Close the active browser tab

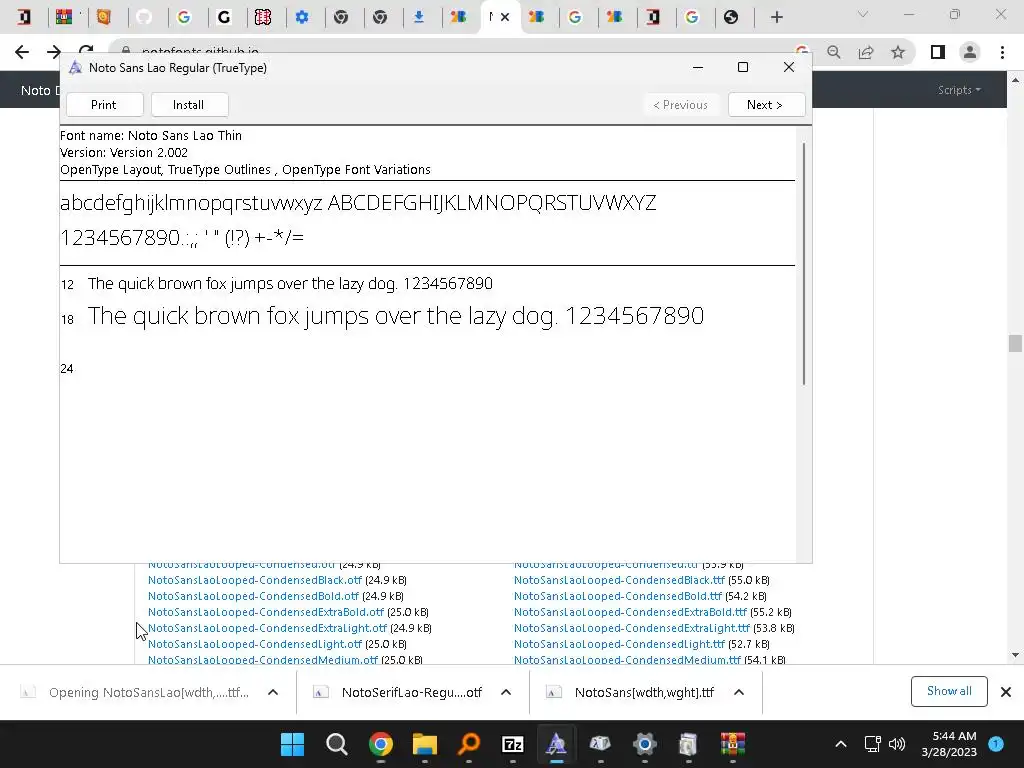click(x=505, y=17)
